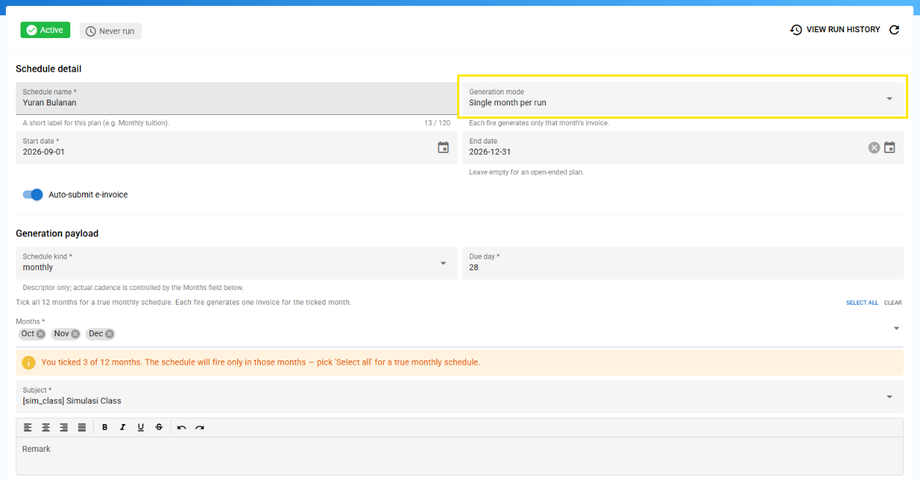Click the Start date field

pyautogui.click(x=236, y=147)
